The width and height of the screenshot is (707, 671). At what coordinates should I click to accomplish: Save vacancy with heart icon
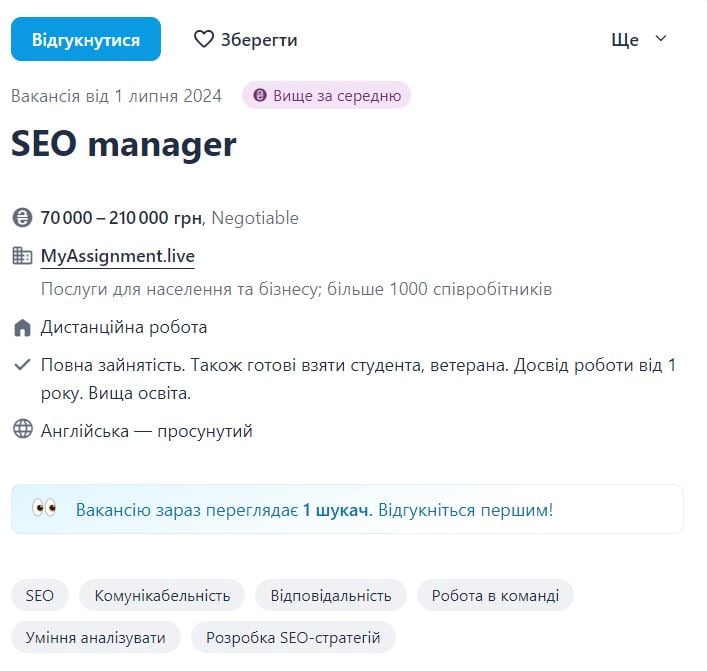click(203, 39)
